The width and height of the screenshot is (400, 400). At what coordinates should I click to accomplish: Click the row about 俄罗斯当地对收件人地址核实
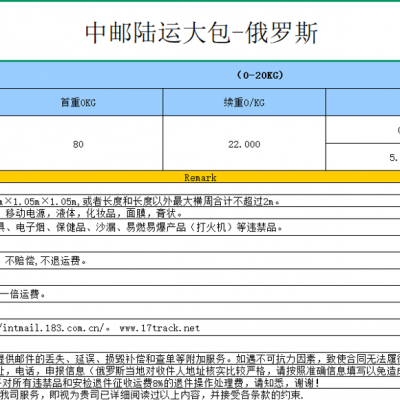tap(200, 370)
